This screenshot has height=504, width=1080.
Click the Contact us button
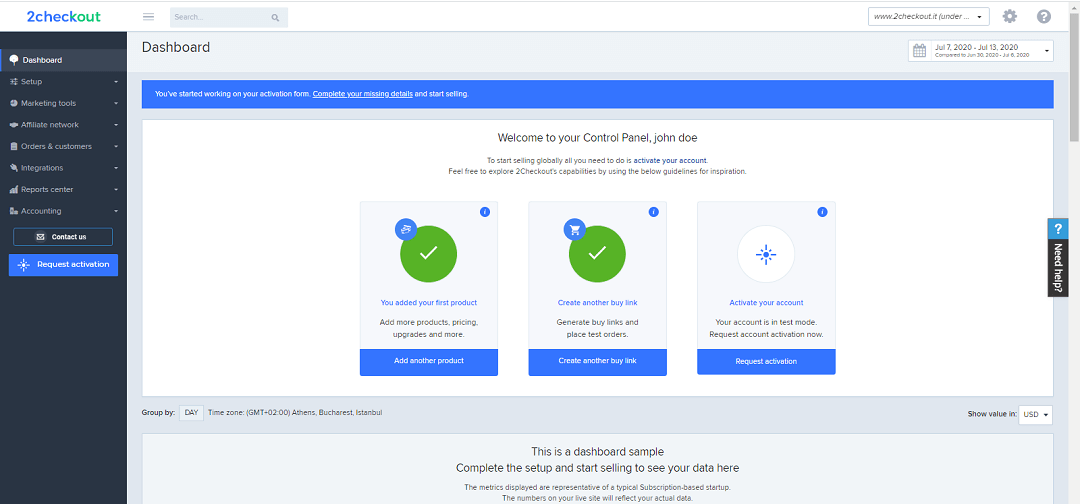63,237
